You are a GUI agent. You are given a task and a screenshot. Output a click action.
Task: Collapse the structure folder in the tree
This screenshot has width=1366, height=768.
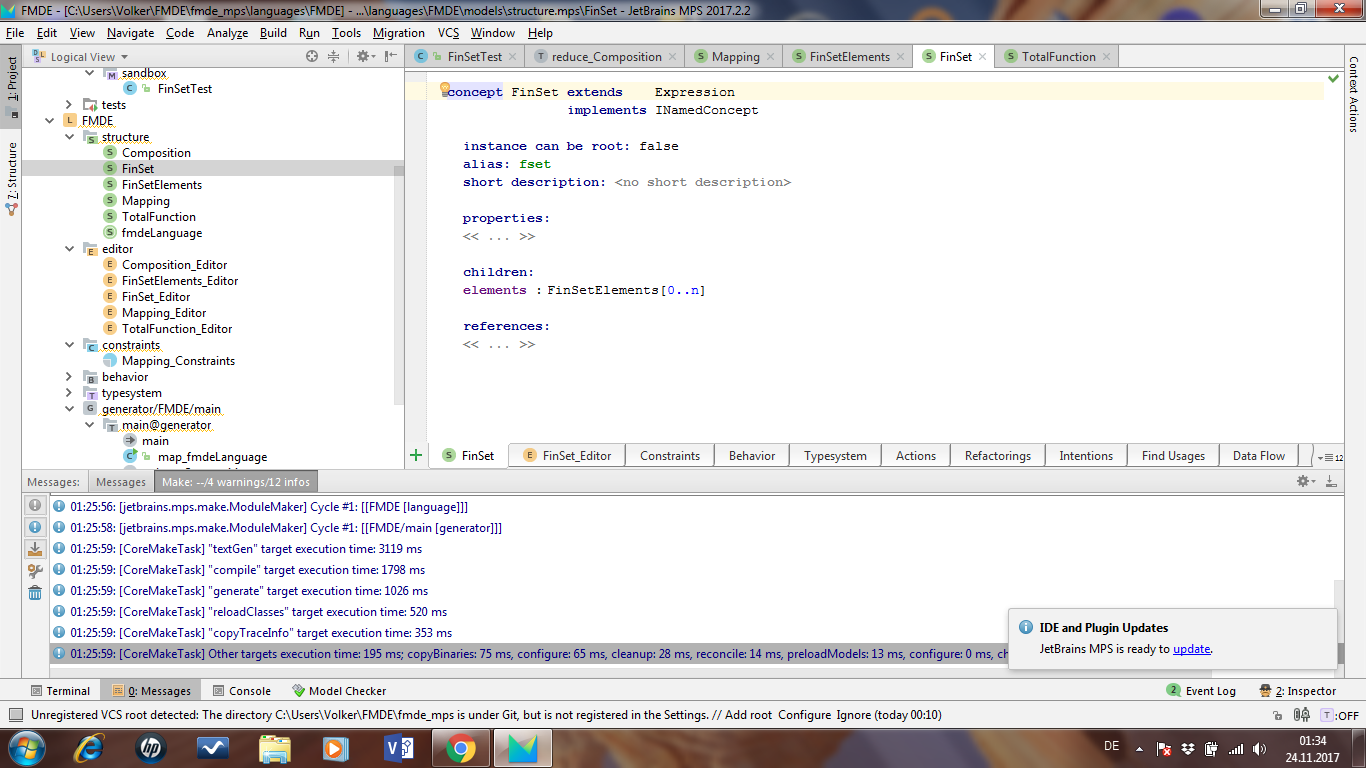tap(70, 137)
